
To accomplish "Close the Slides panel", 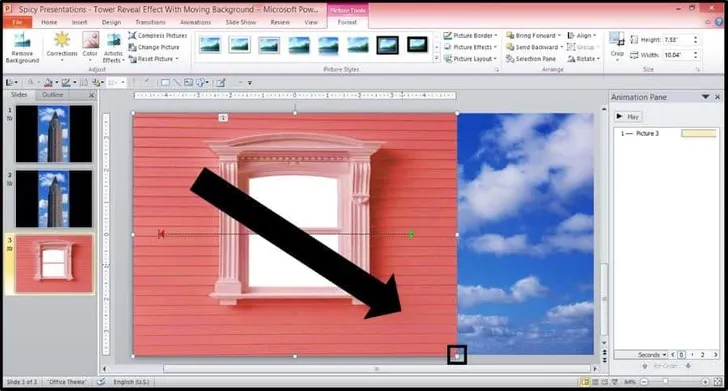I will coord(91,95).
